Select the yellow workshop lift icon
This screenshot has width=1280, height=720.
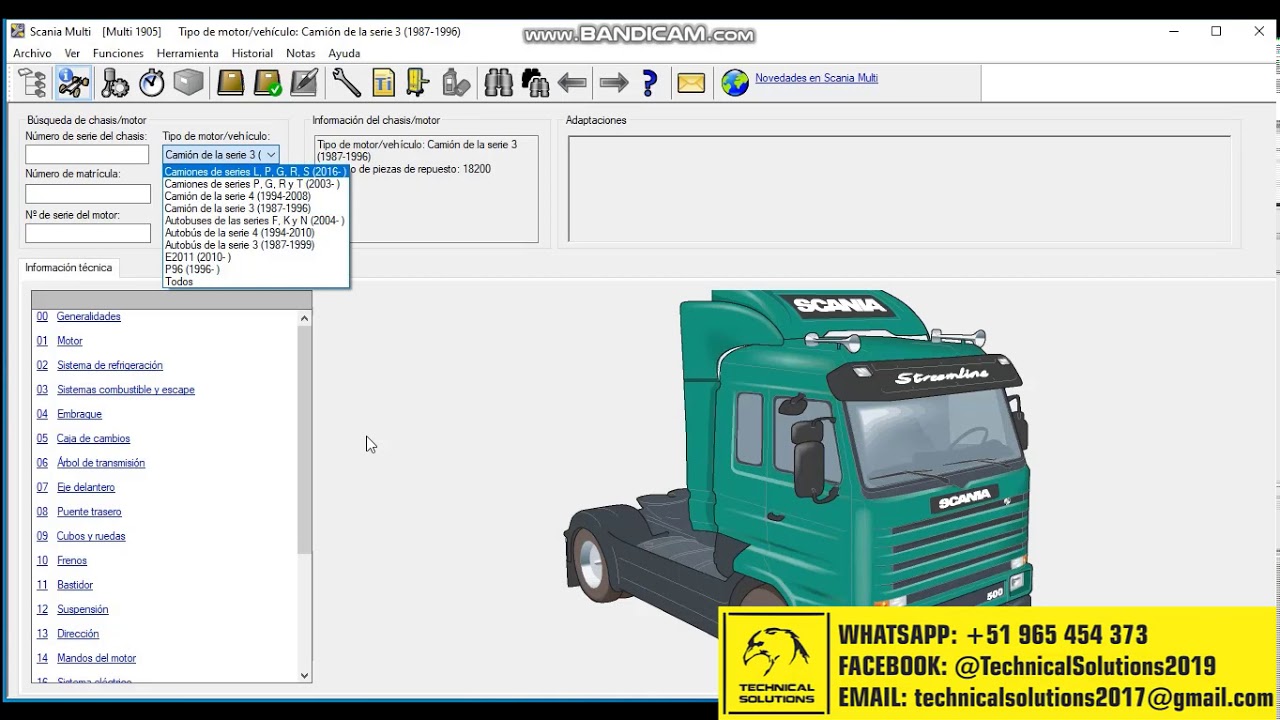click(418, 82)
